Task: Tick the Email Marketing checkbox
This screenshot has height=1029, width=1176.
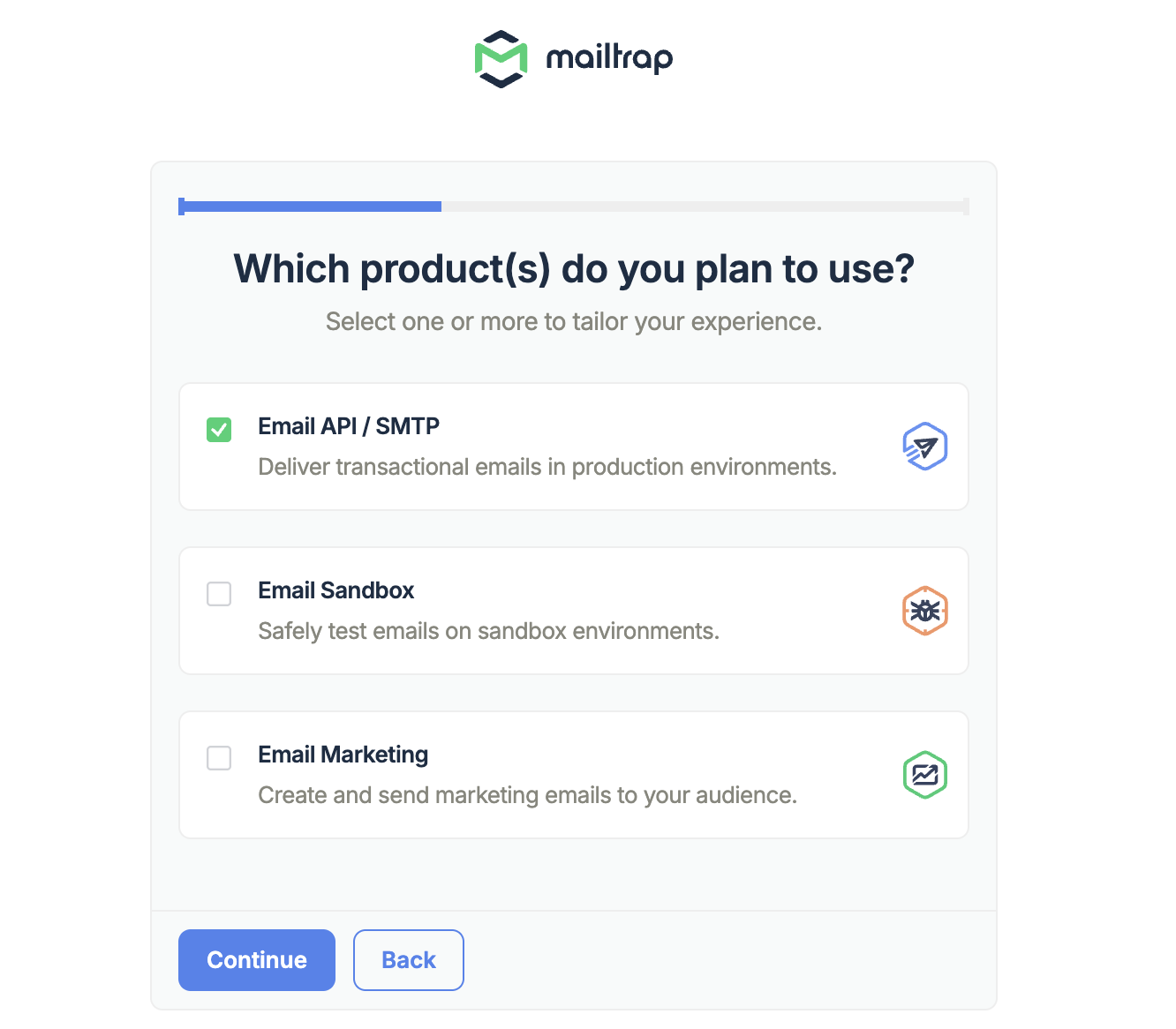Action: pos(219,758)
